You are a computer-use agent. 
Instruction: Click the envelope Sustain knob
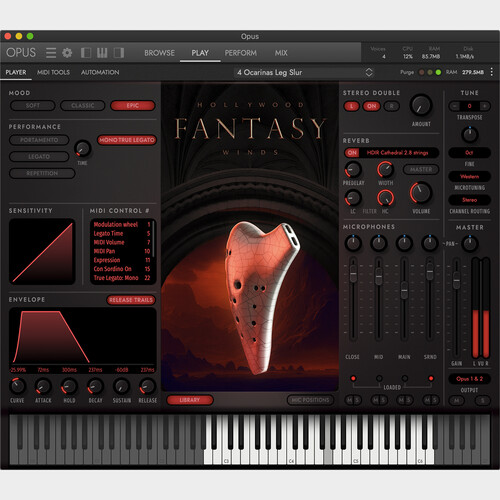tap(122, 387)
